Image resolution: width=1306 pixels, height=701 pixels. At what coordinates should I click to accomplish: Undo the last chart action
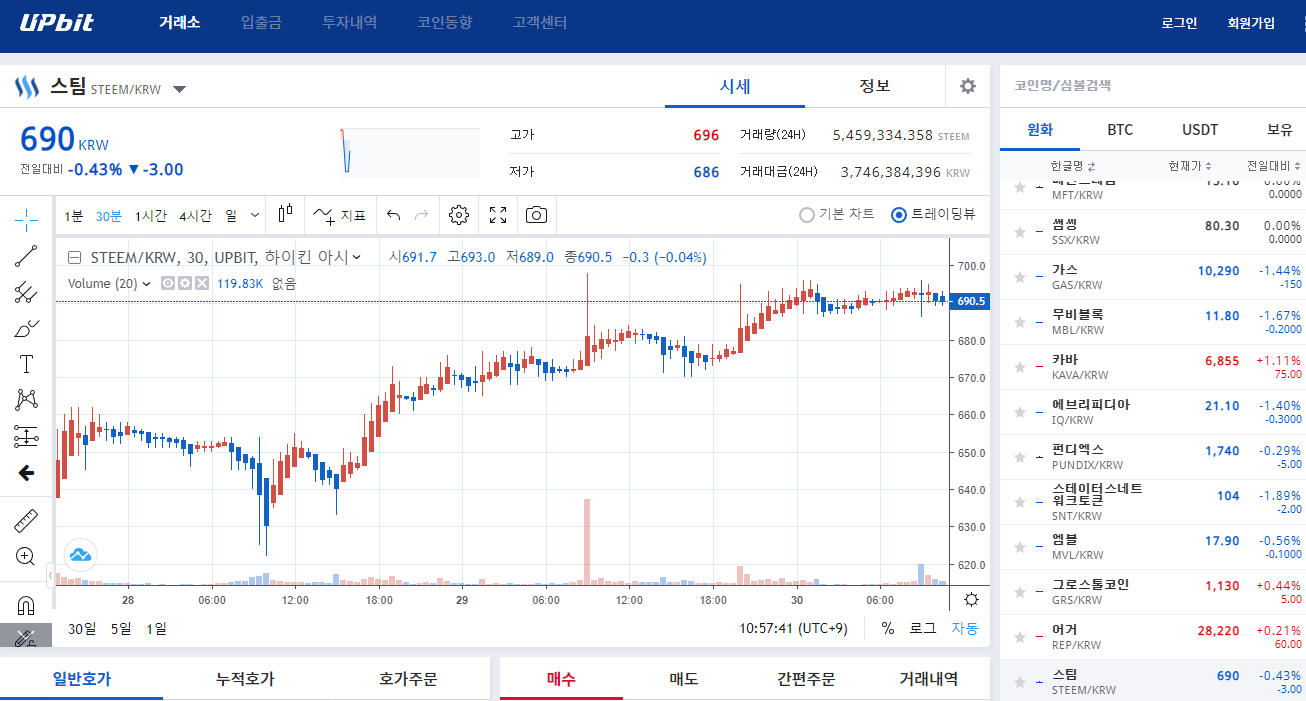click(393, 214)
